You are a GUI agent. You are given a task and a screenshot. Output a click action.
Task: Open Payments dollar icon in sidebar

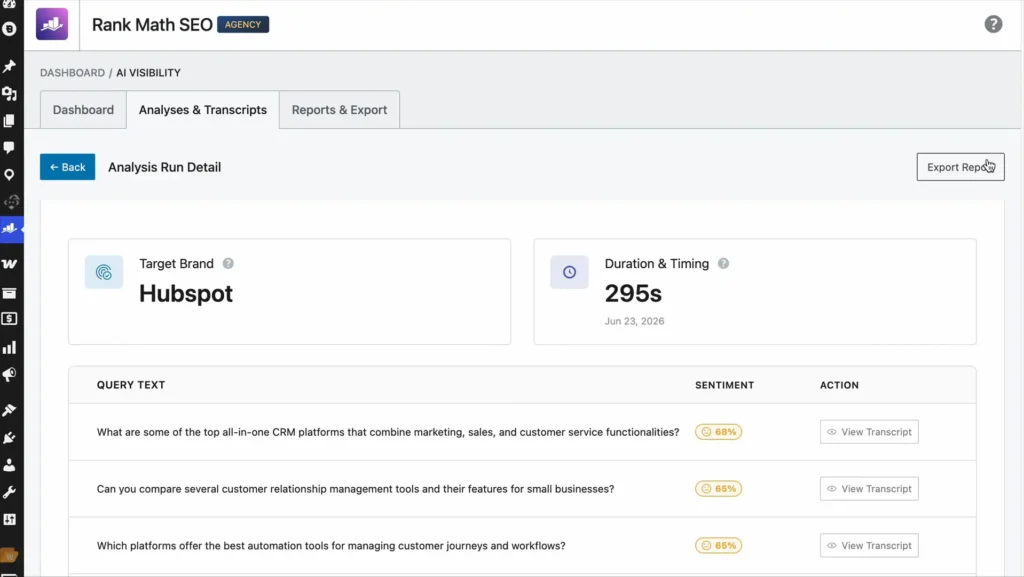[9, 319]
